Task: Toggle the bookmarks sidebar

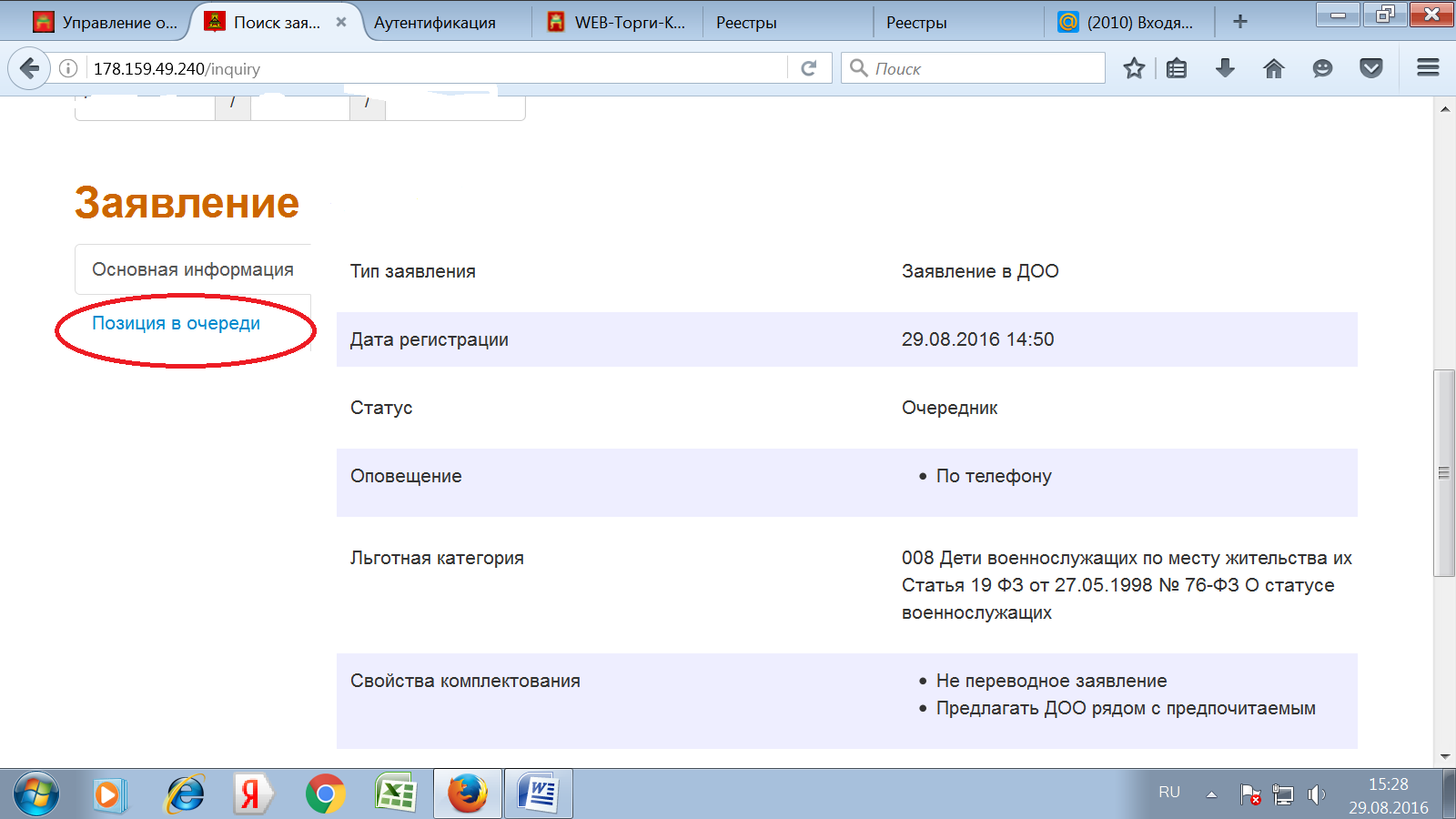Action: pyautogui.click(x=1177, y=68)
